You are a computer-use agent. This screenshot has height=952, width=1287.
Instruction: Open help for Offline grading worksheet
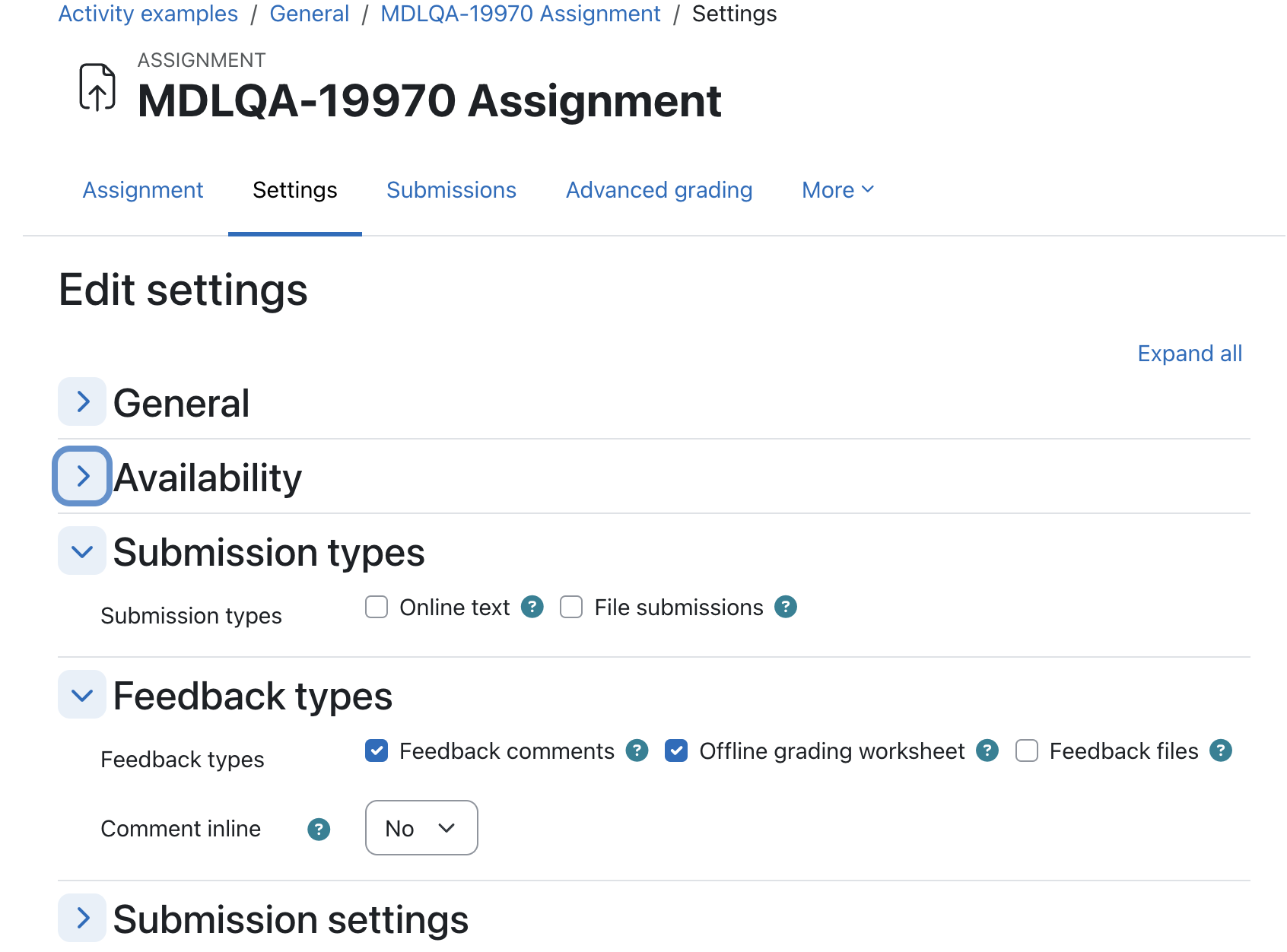[x=987, y=750]
